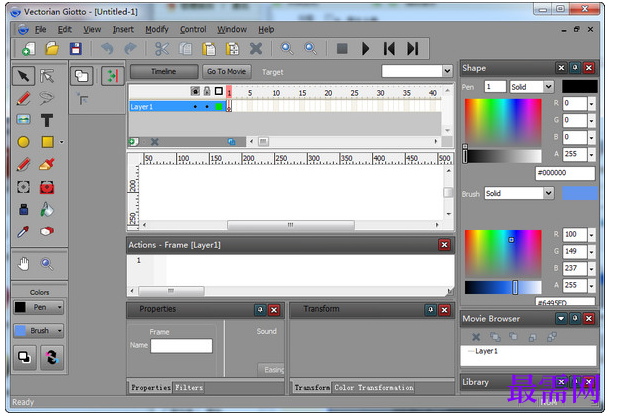Open the Pen style Solid dropdown
This screenshot has width=619, height=420.
[548, 87]
